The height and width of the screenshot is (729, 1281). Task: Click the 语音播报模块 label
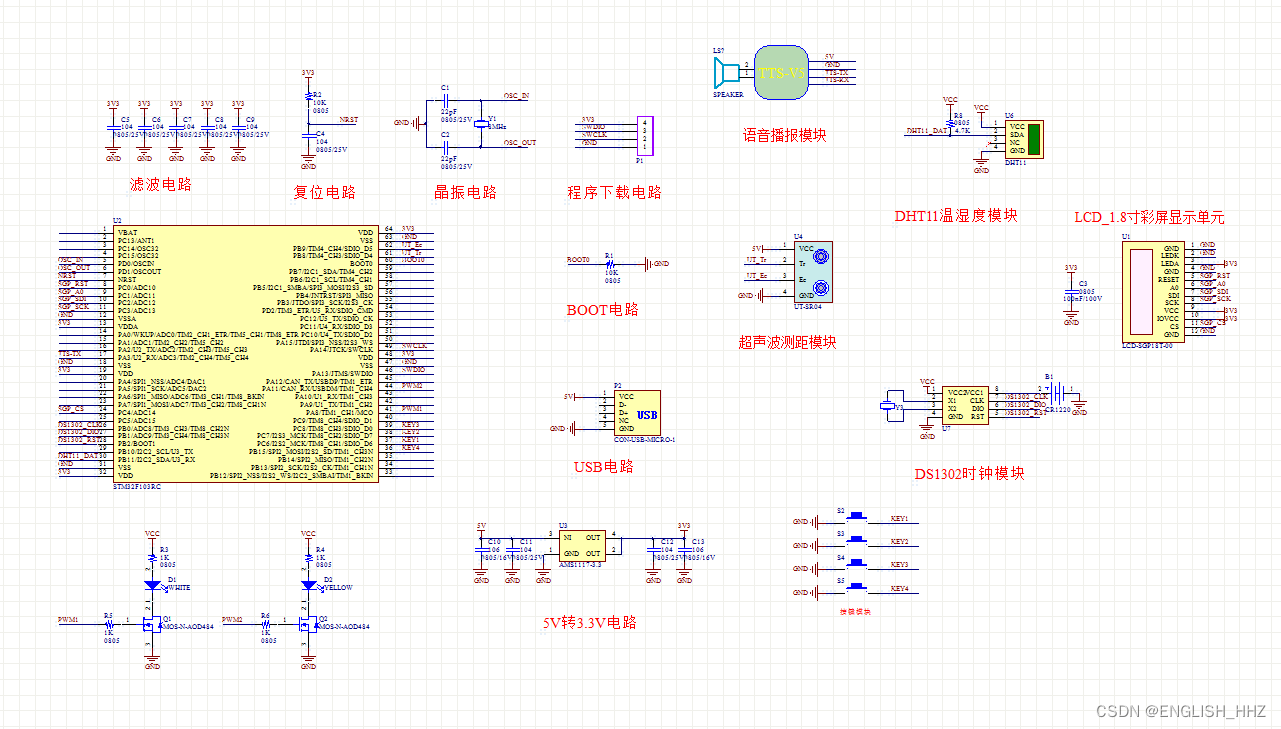point(784,135)
